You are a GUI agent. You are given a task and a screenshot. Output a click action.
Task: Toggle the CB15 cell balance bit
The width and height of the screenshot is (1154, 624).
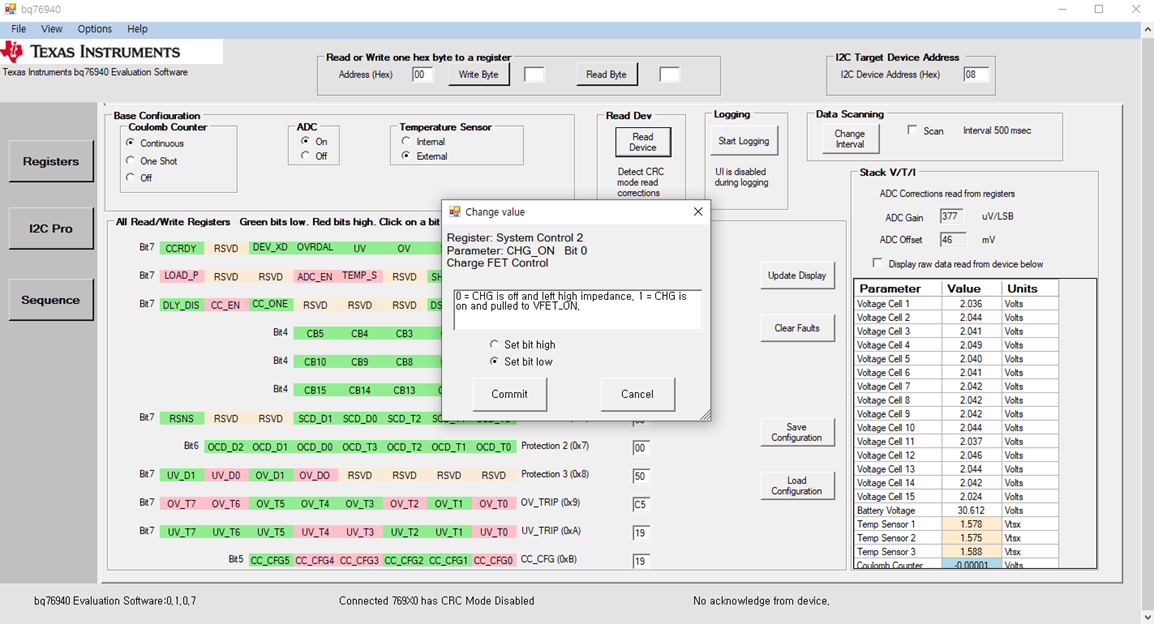(x=315, y=390)
